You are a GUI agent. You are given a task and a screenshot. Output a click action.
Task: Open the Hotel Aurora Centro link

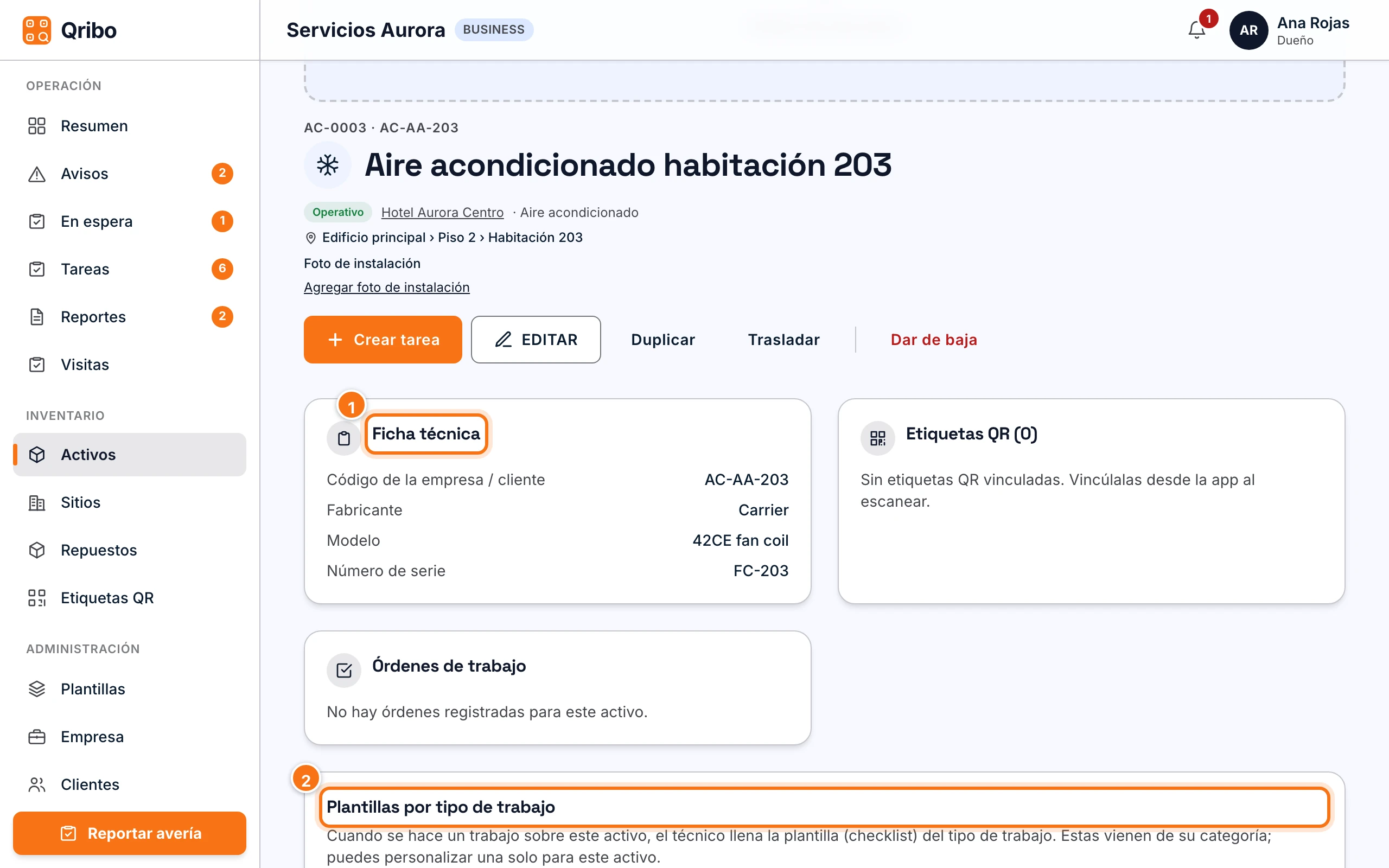(x=442, y=213)
